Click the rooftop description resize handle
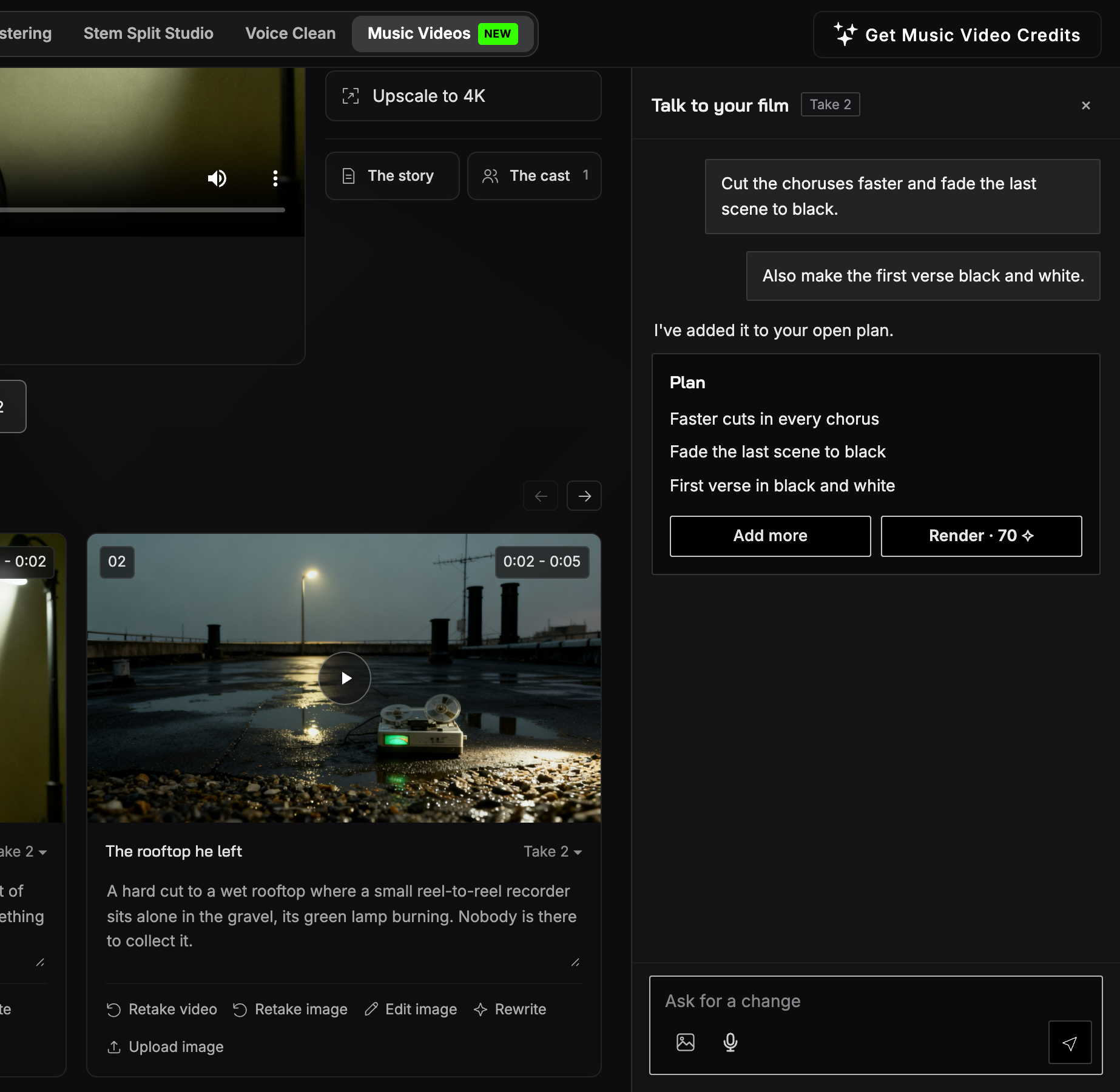1120x1092 pixels. point(575,962)
